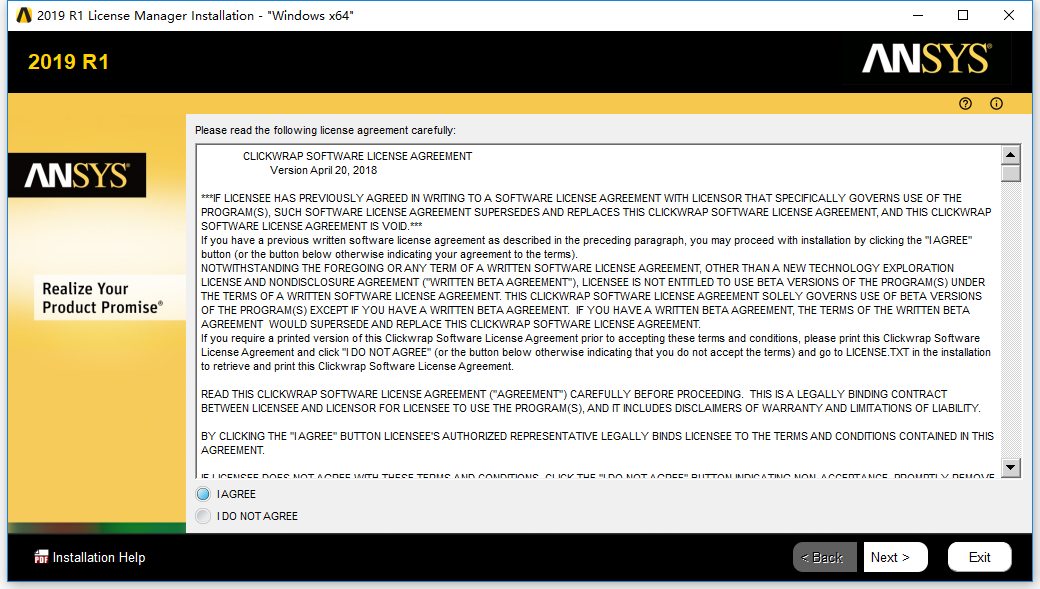The image size is (1040, 589).
Task: Minimize the License Manager Installation window
Action: click(x=918, y=15)
